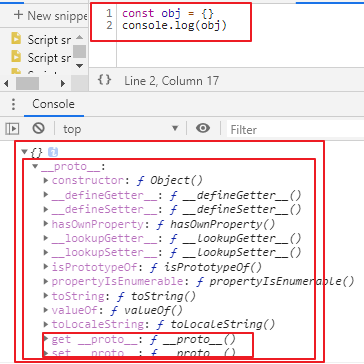Expand the __lookupGetter__ property
This screenshot has height=364, width=364.
pyautogui.click(x=46, y=238)
